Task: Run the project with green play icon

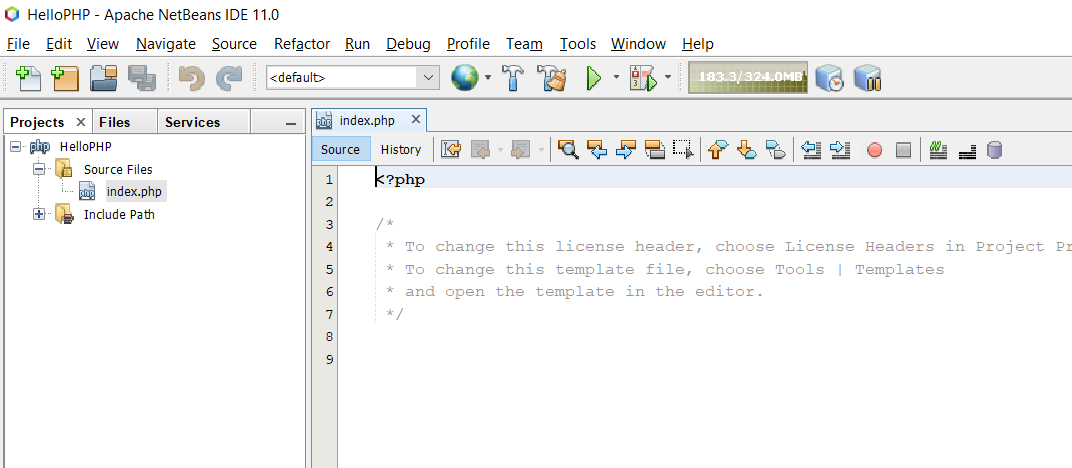Action: point(593,78)
